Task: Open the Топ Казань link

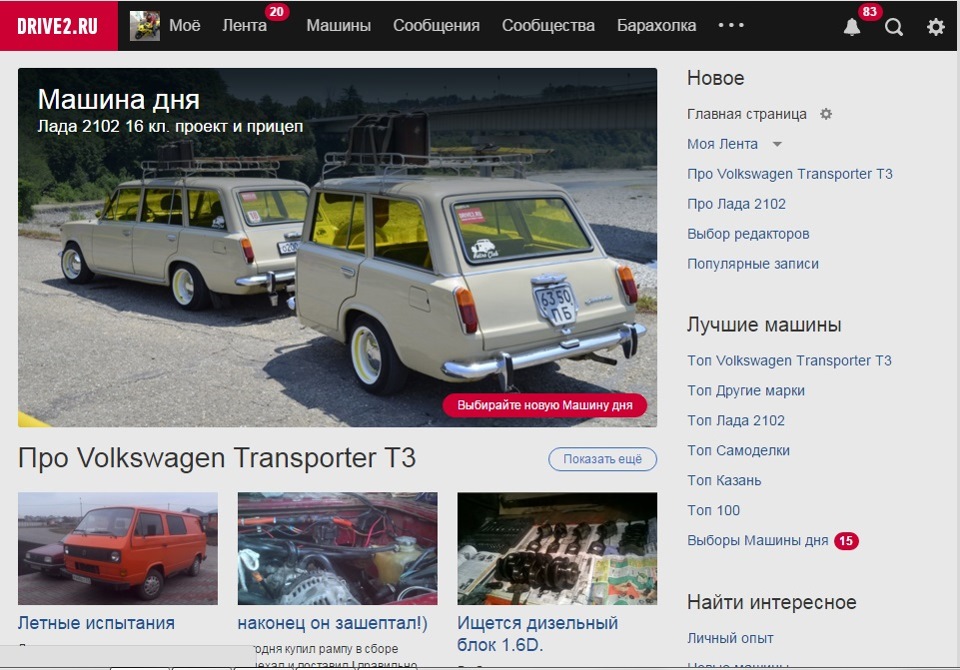Action: coord(724,481)
